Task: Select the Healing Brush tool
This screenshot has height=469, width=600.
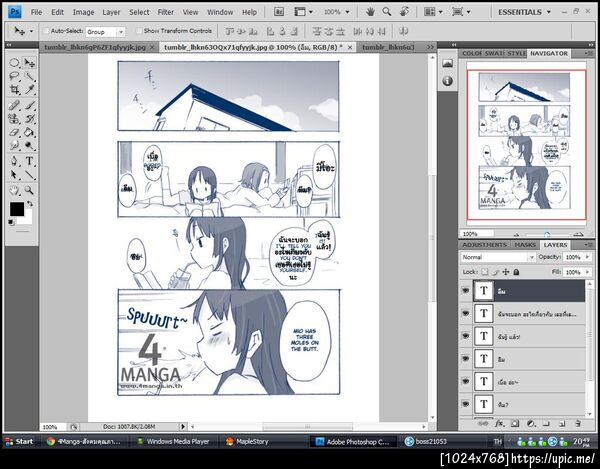Action: tap(14, 105)
